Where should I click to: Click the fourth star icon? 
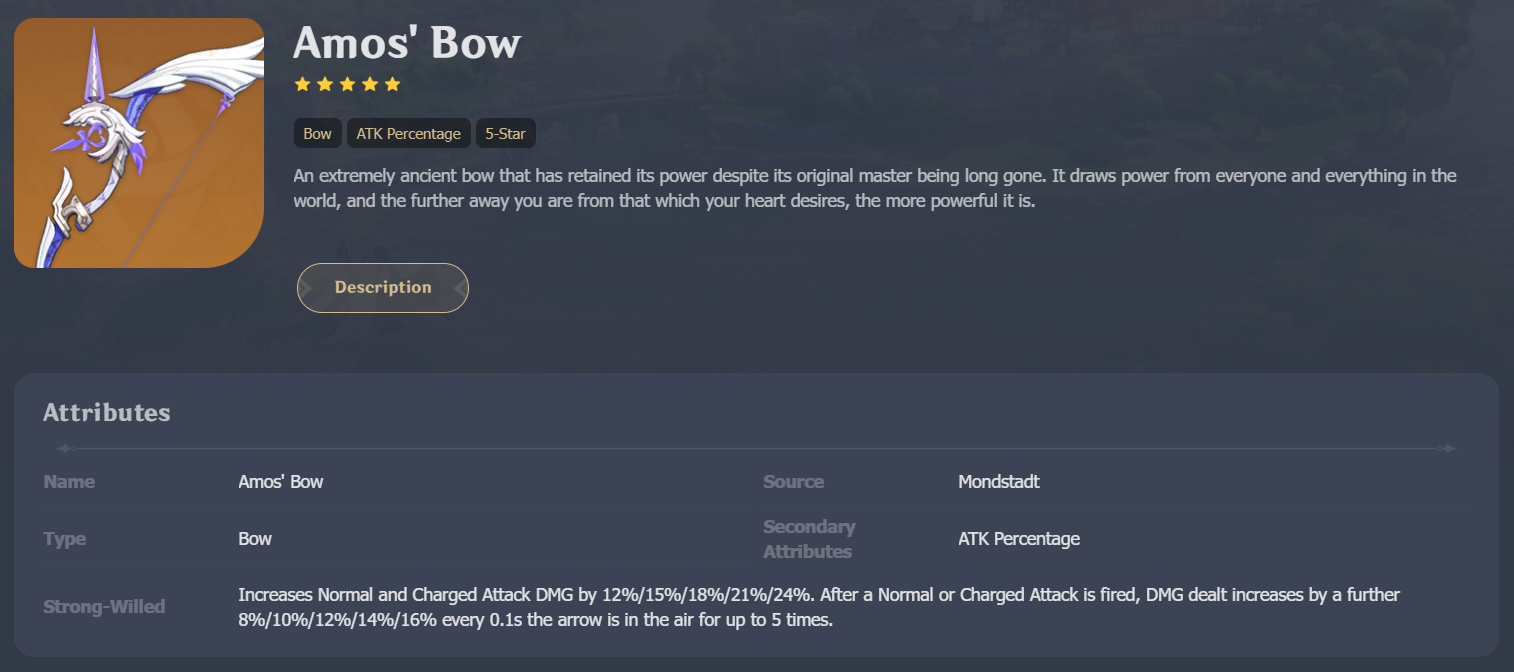[x=369, y=84]
